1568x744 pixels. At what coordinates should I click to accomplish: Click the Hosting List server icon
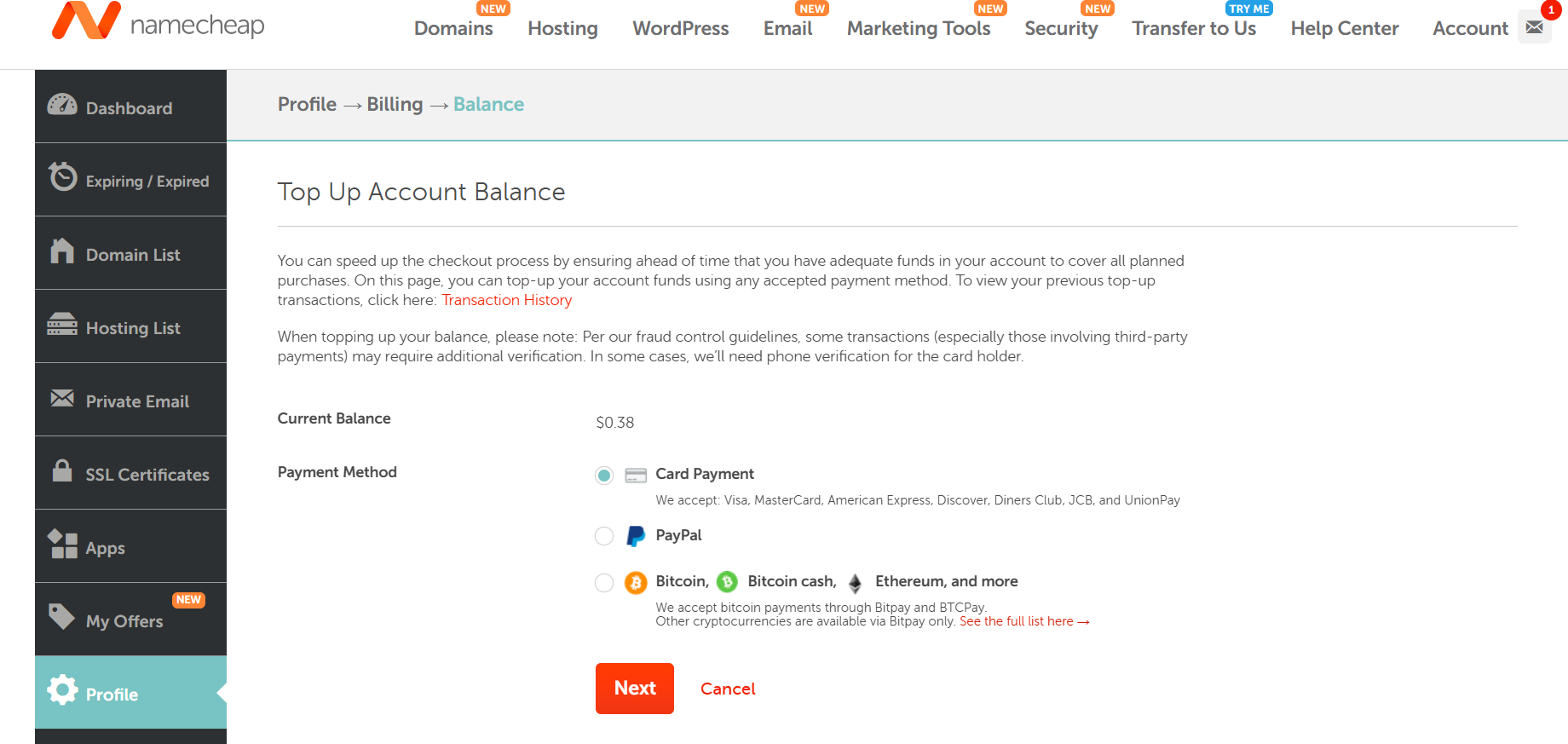click(62, 325)
